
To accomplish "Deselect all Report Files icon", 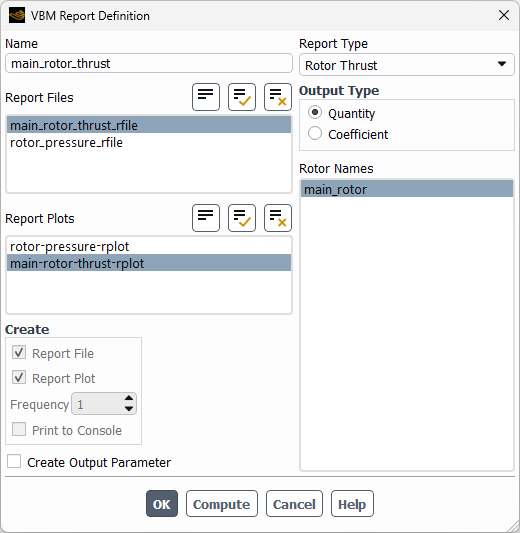I will click(278, 97).
